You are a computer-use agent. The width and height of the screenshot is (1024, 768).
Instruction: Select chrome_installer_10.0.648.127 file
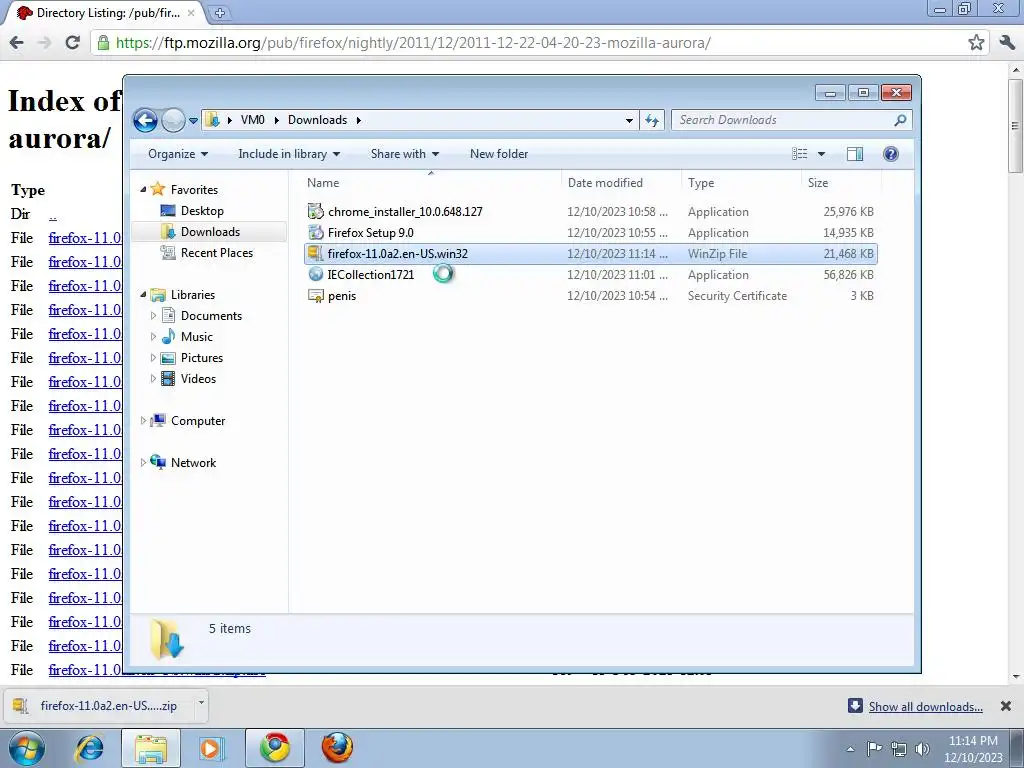[x=590, y=212]
